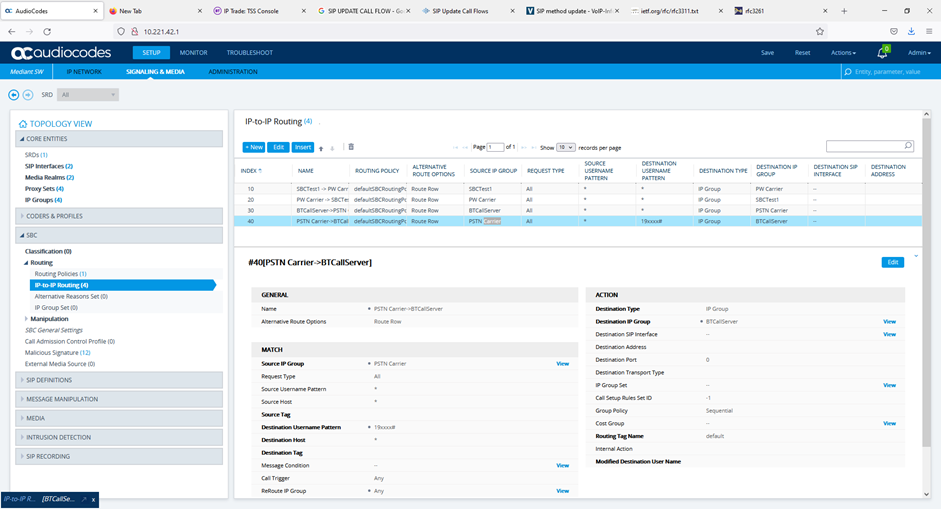Expand the SIP Definitions section

[x=119, y=380]
